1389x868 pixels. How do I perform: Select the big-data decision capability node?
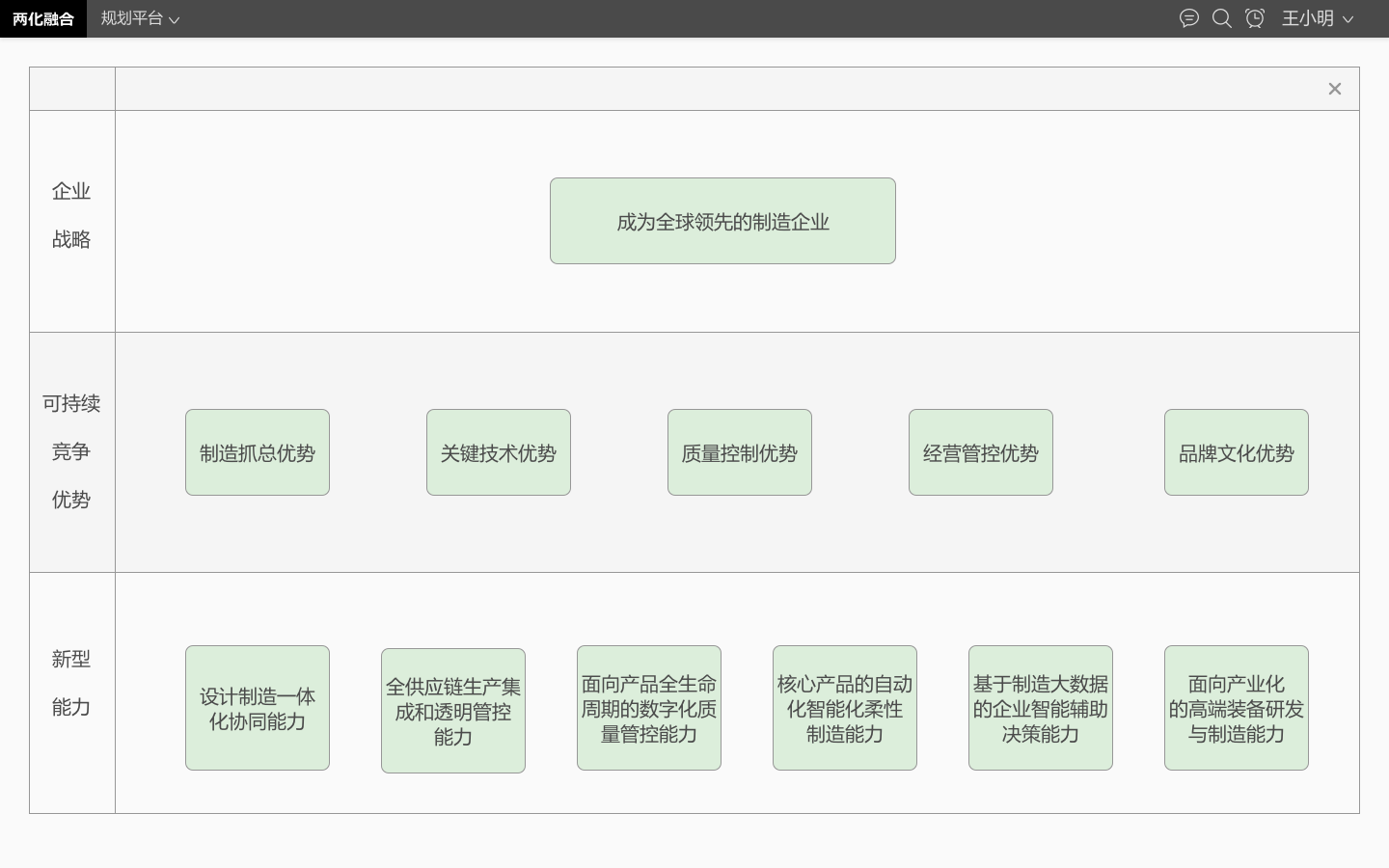click(x=1041, y=708)
